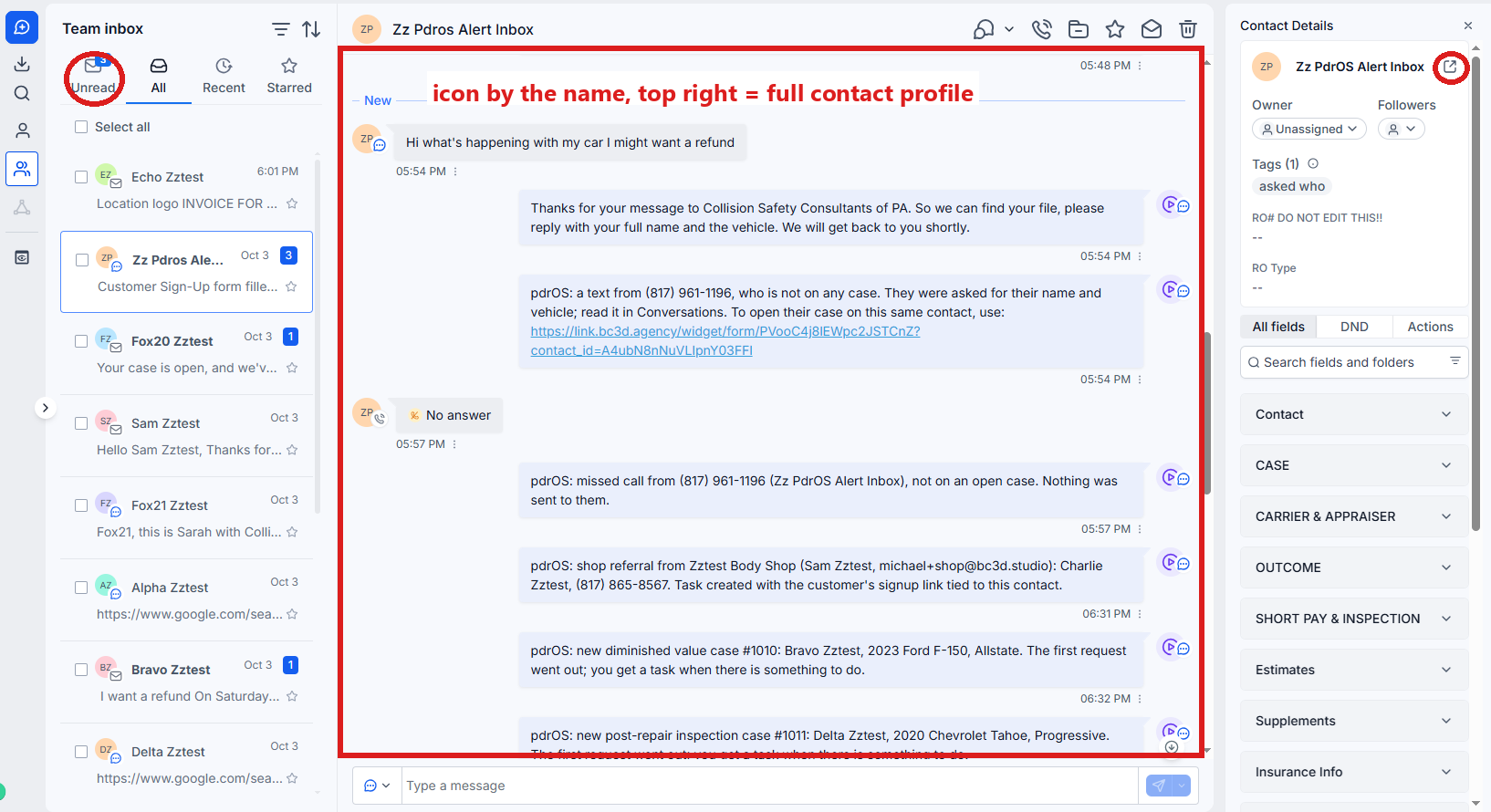
Task: Toggle star on Bravo Zztest conversation row
Action: tap(292, 696)
